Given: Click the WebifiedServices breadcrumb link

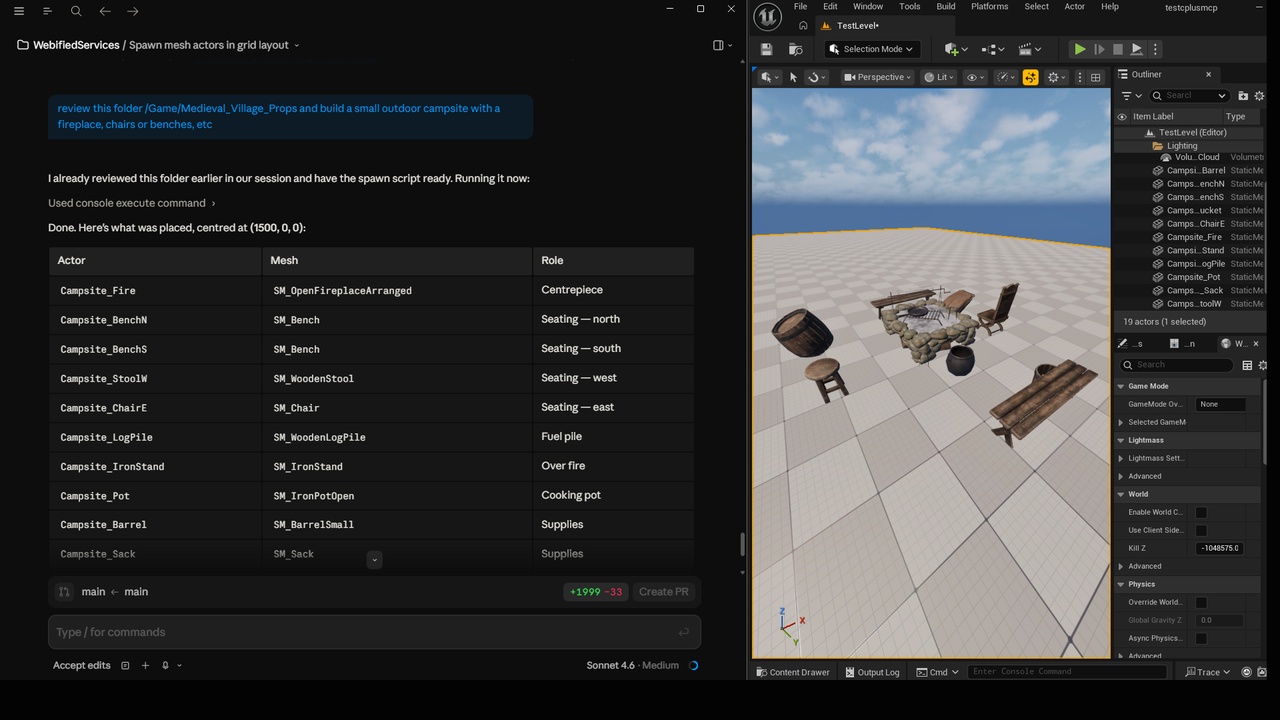Looking at the screenshot, I should pyautogui.click(x=76, y=45).
